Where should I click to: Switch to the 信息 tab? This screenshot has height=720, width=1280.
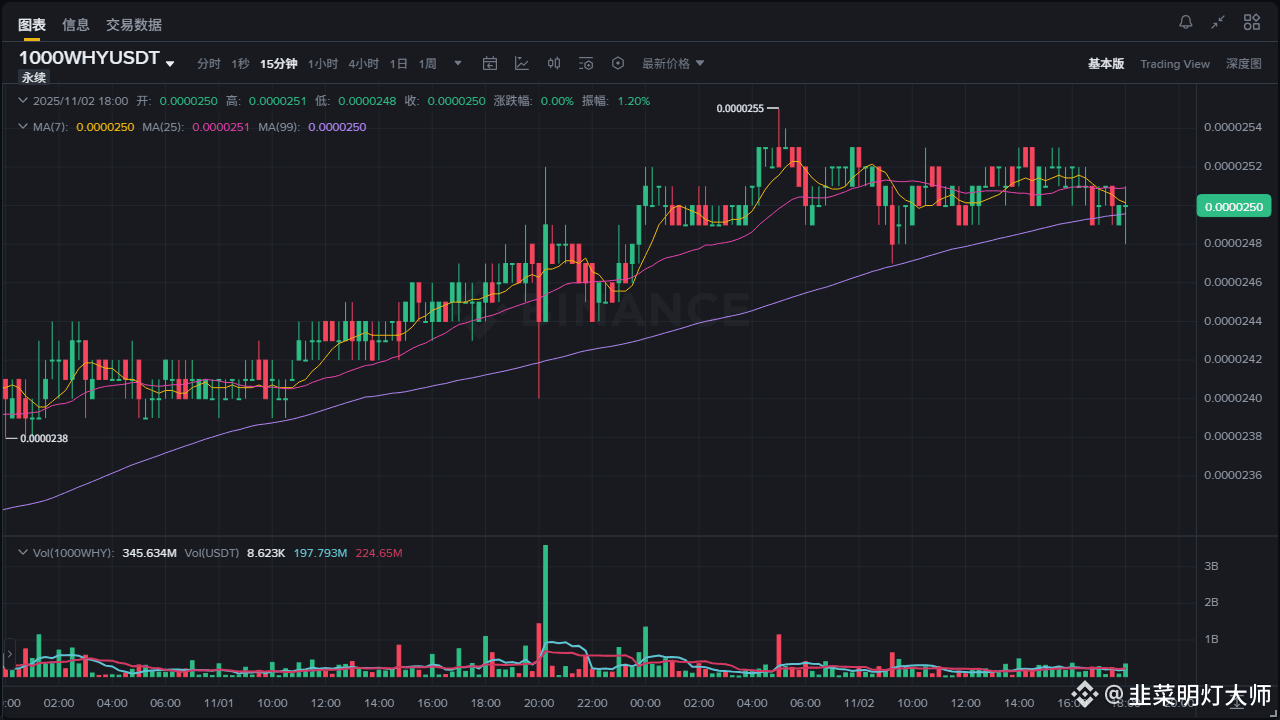pyautogui.click(x=75, y=24)
